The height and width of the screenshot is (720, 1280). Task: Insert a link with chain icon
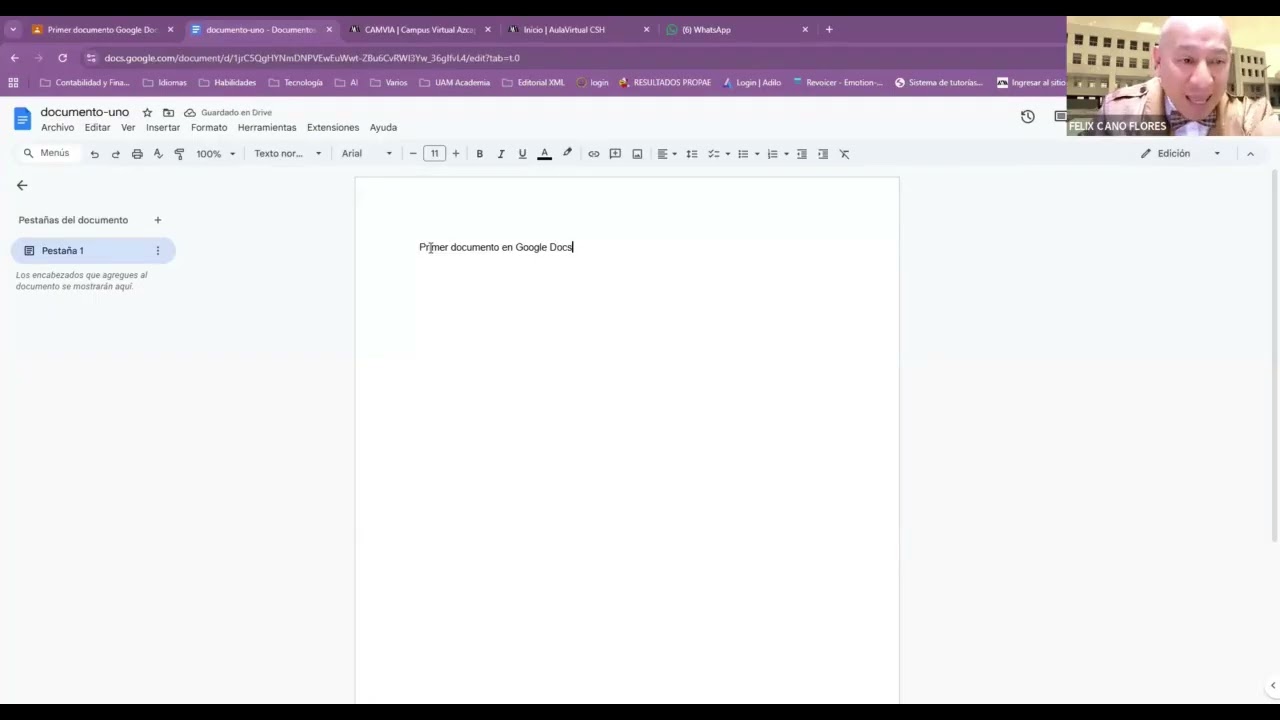(593, 154)
